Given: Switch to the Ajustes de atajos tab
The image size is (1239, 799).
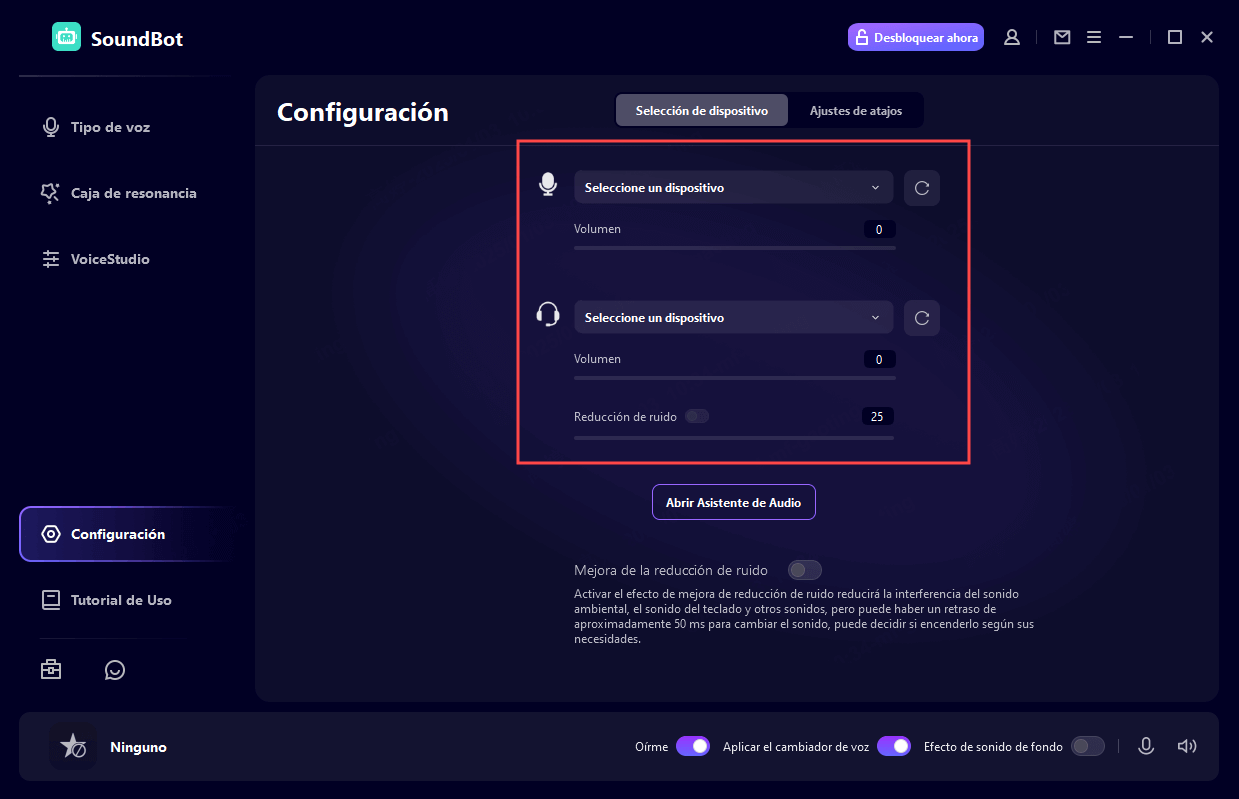Looking at the screenshot, I should tap(856, 110).
